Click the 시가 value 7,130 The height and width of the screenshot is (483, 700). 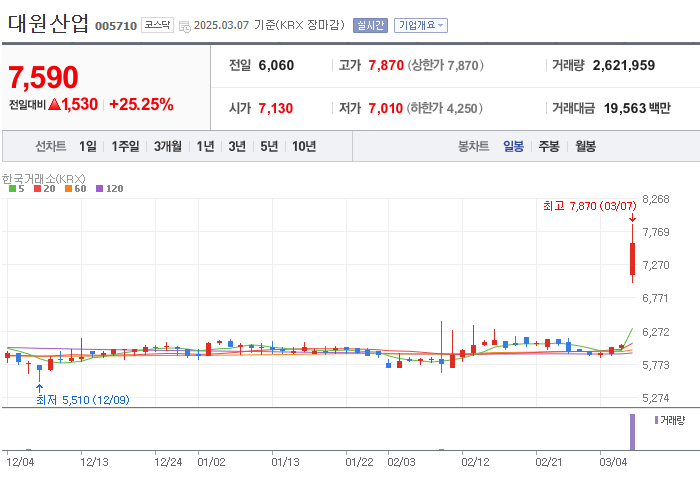point(276,108)
